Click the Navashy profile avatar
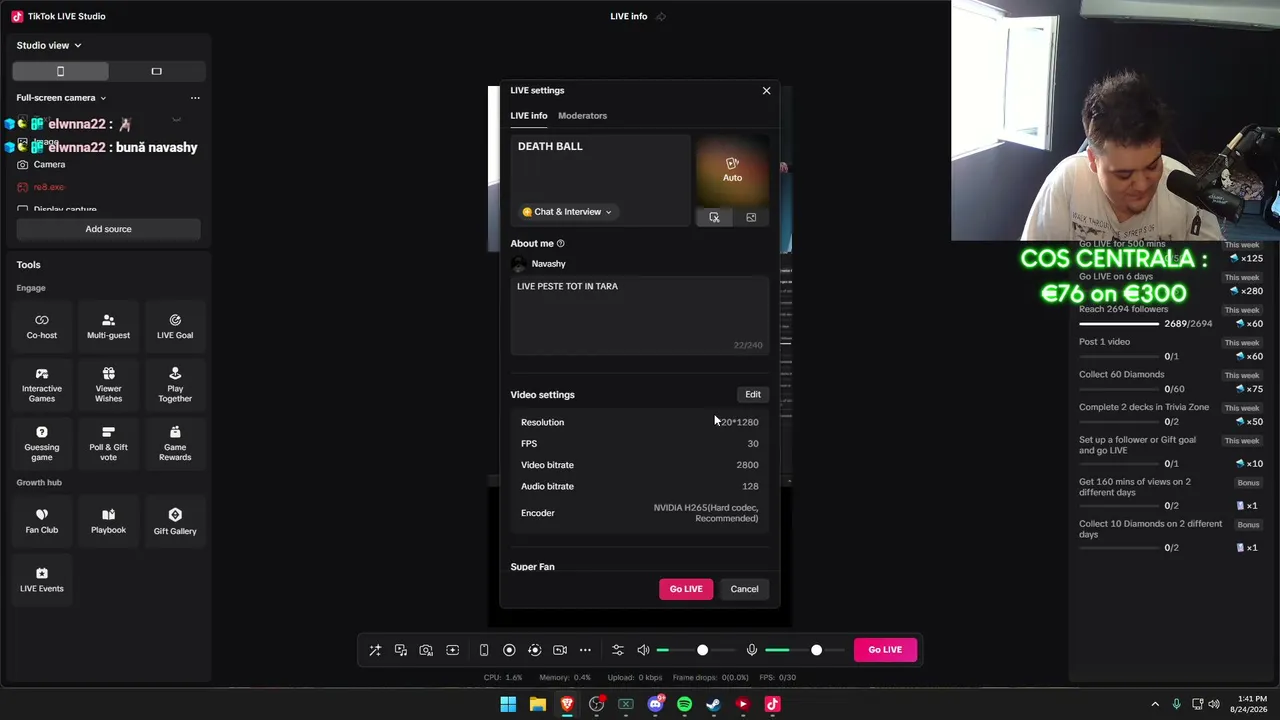Image resolution: width=1280 pixels, height=720 pixels. pos(519,264)
